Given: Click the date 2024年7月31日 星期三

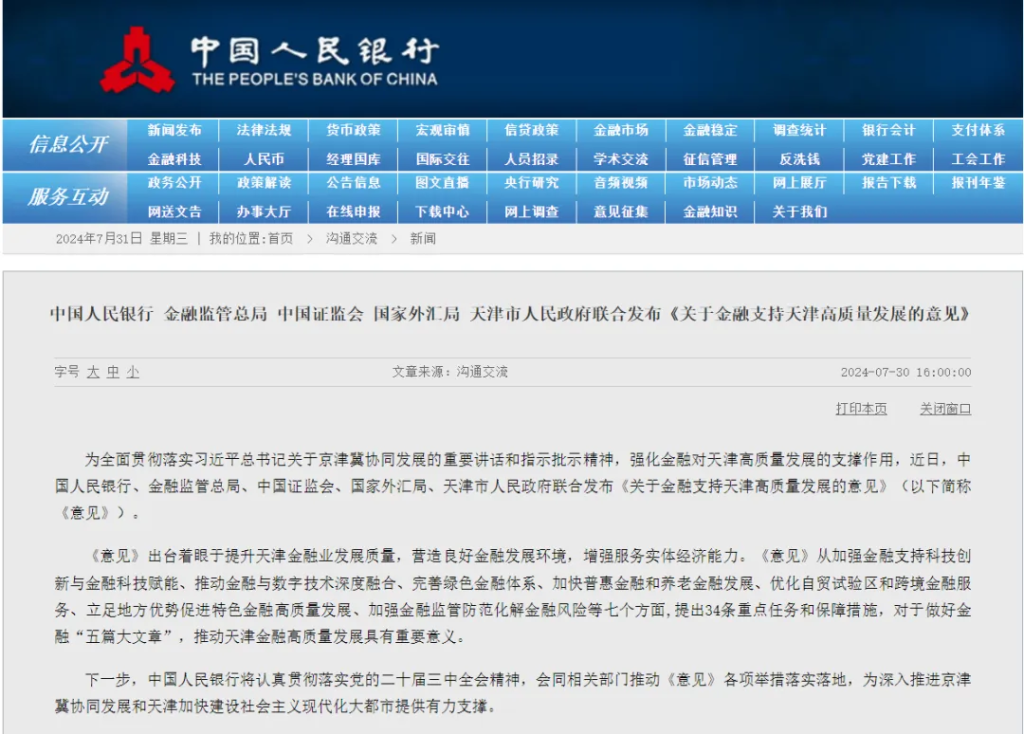Looking at the screenshot, I should (121, 238).
